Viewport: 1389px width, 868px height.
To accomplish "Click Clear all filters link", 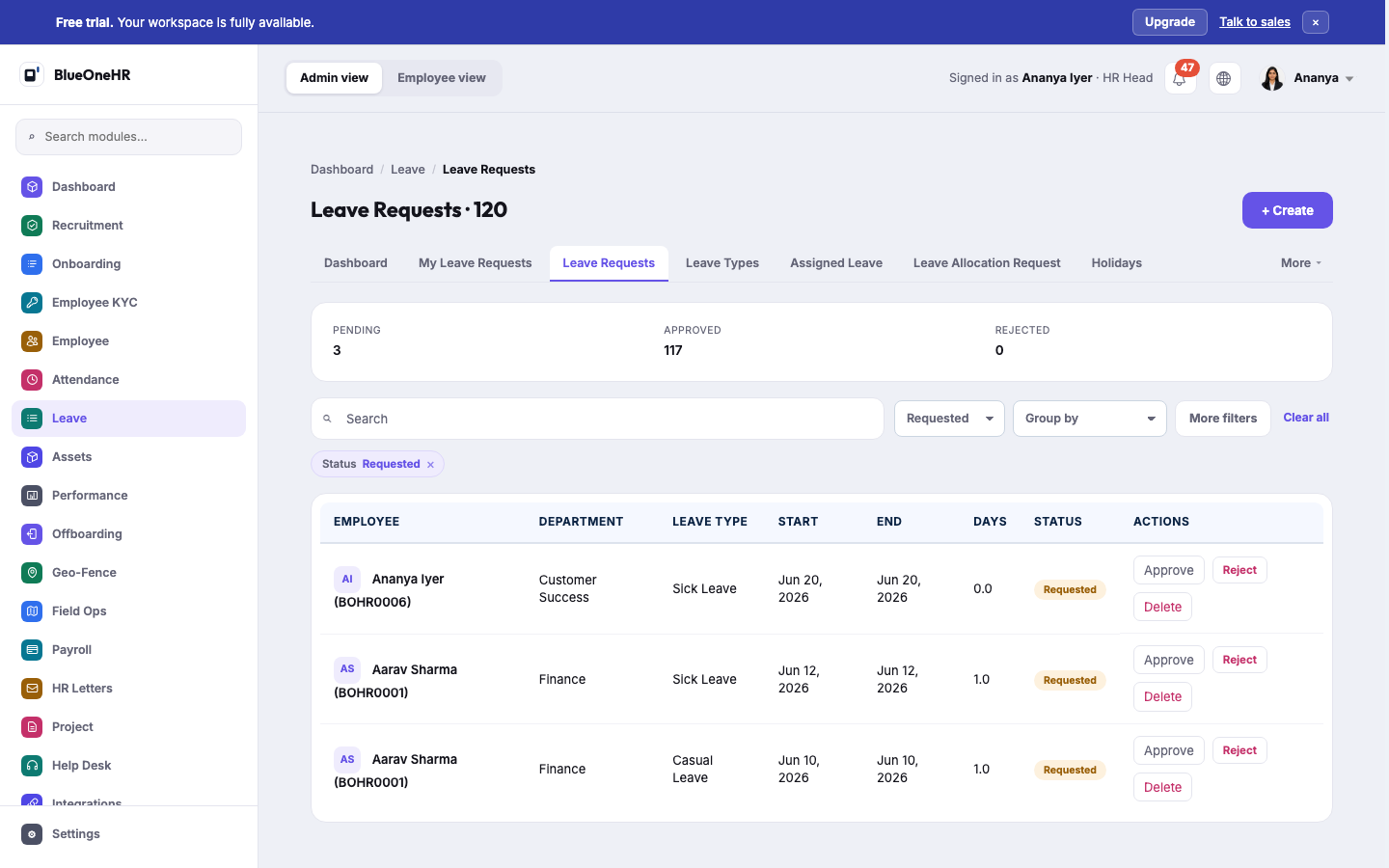I will (1306, 418).
